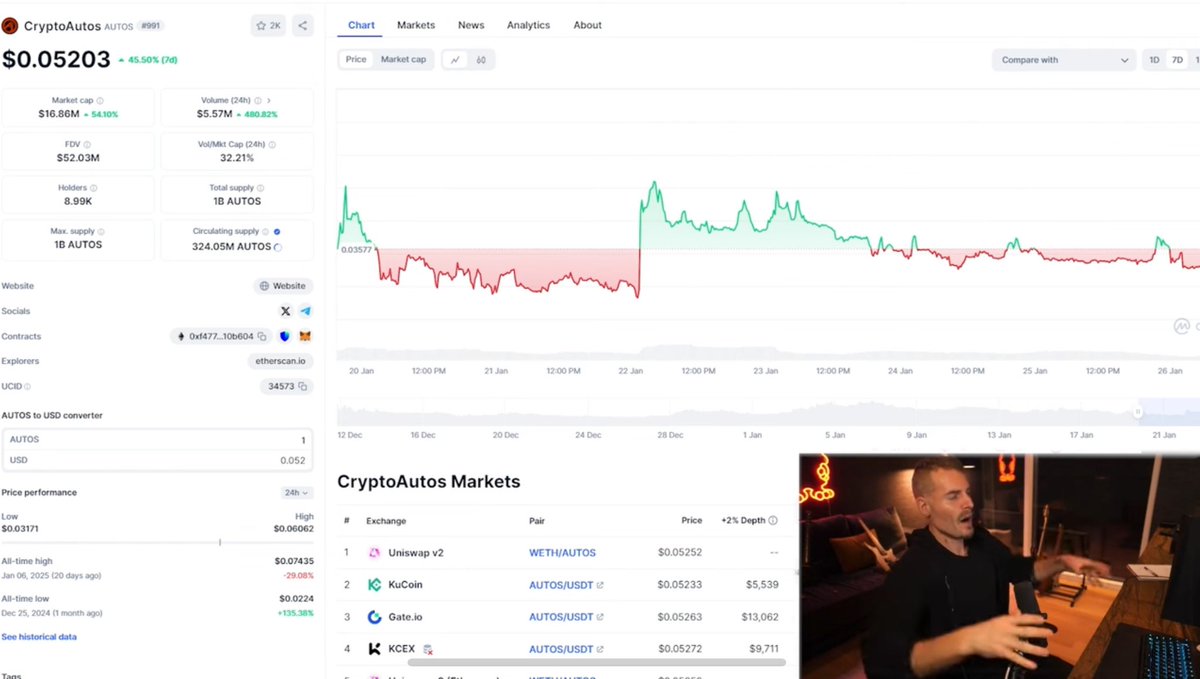Click the Total supply info icon
This screenshot has width=1200, height=679.
click(x=259, y=187)
